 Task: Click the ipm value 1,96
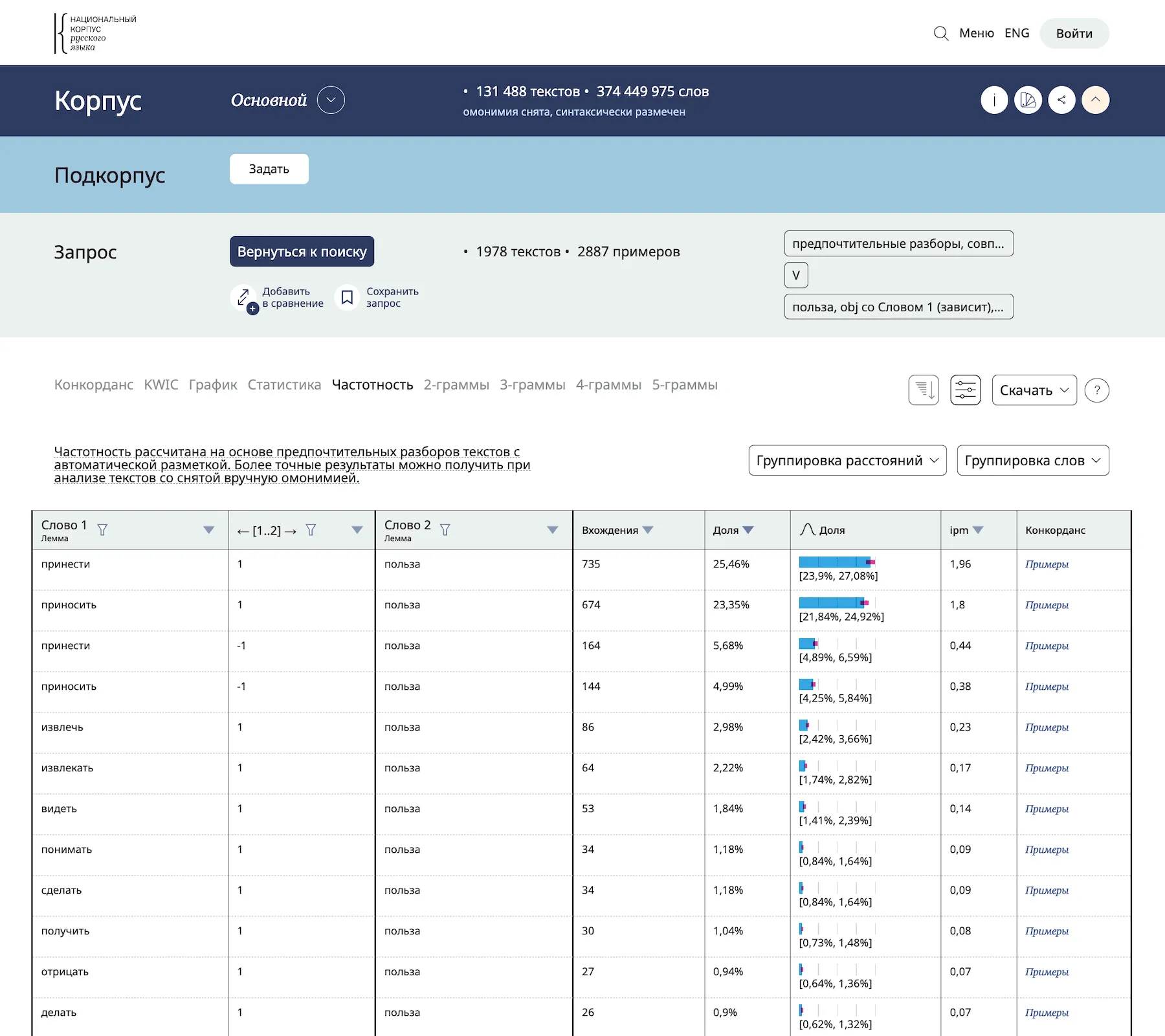(960, 564)
